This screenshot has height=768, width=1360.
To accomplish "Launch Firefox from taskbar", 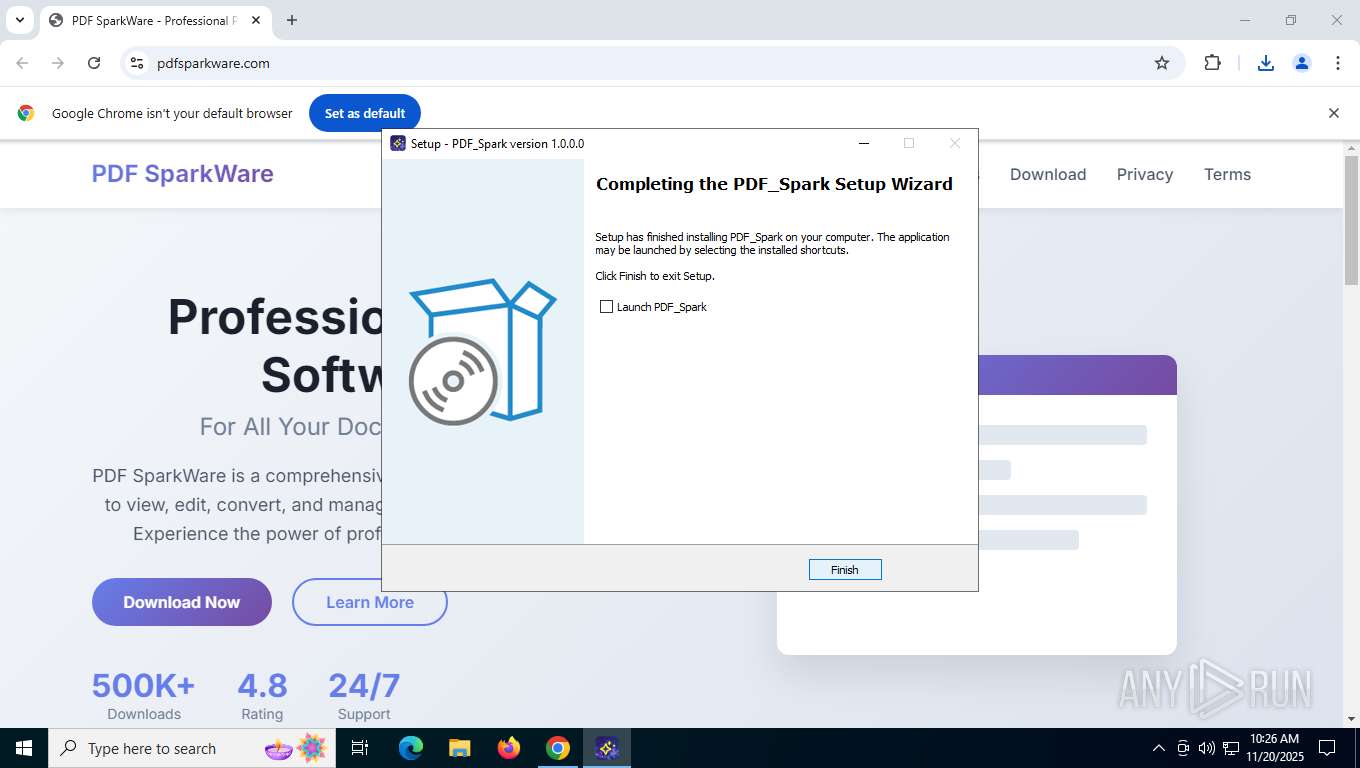I will (508, 748).
